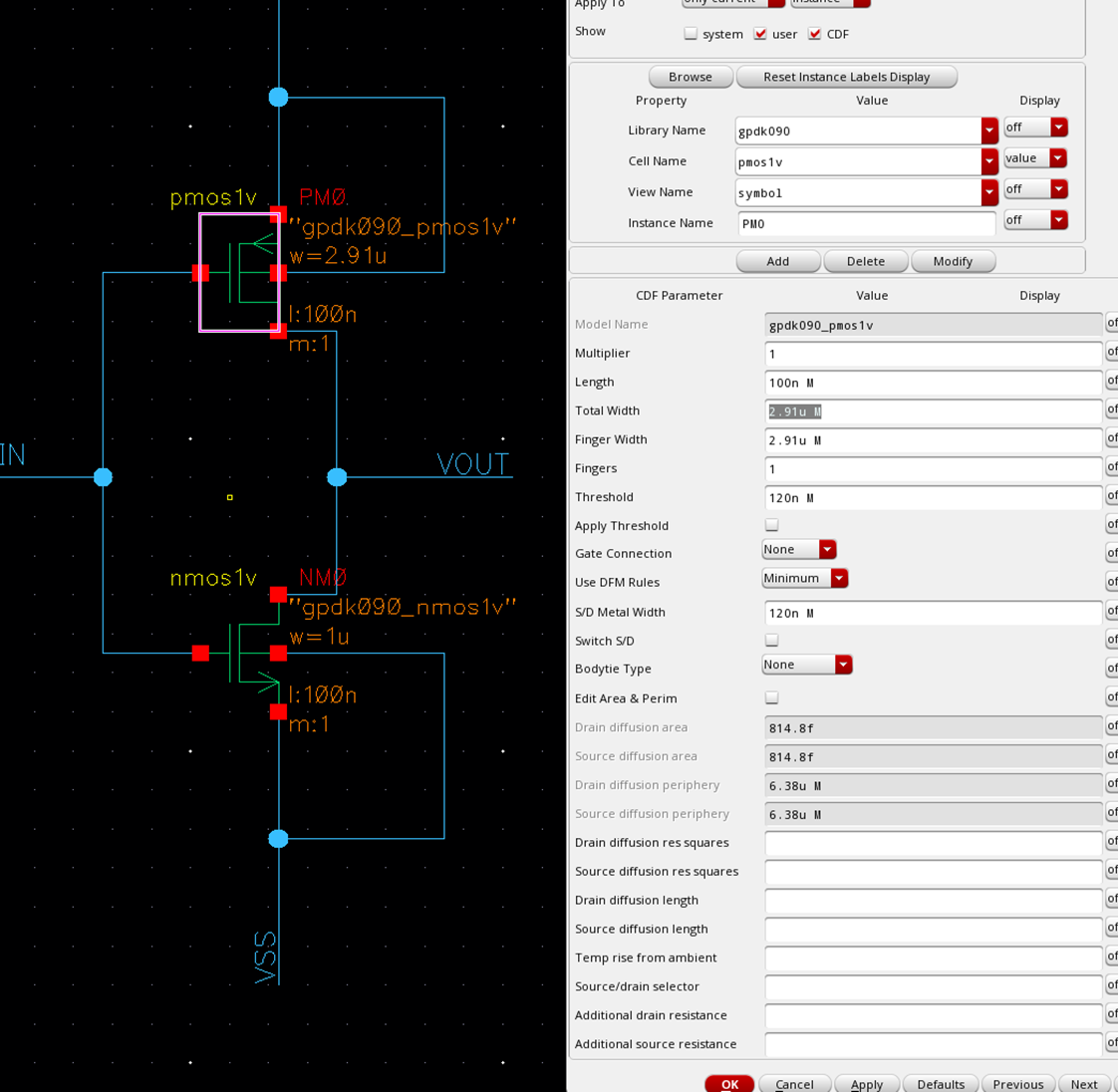Viewport: 1118px width, 1092px height.
Task: Click the NM0 instance name label
Action: [x=323, y=577]
